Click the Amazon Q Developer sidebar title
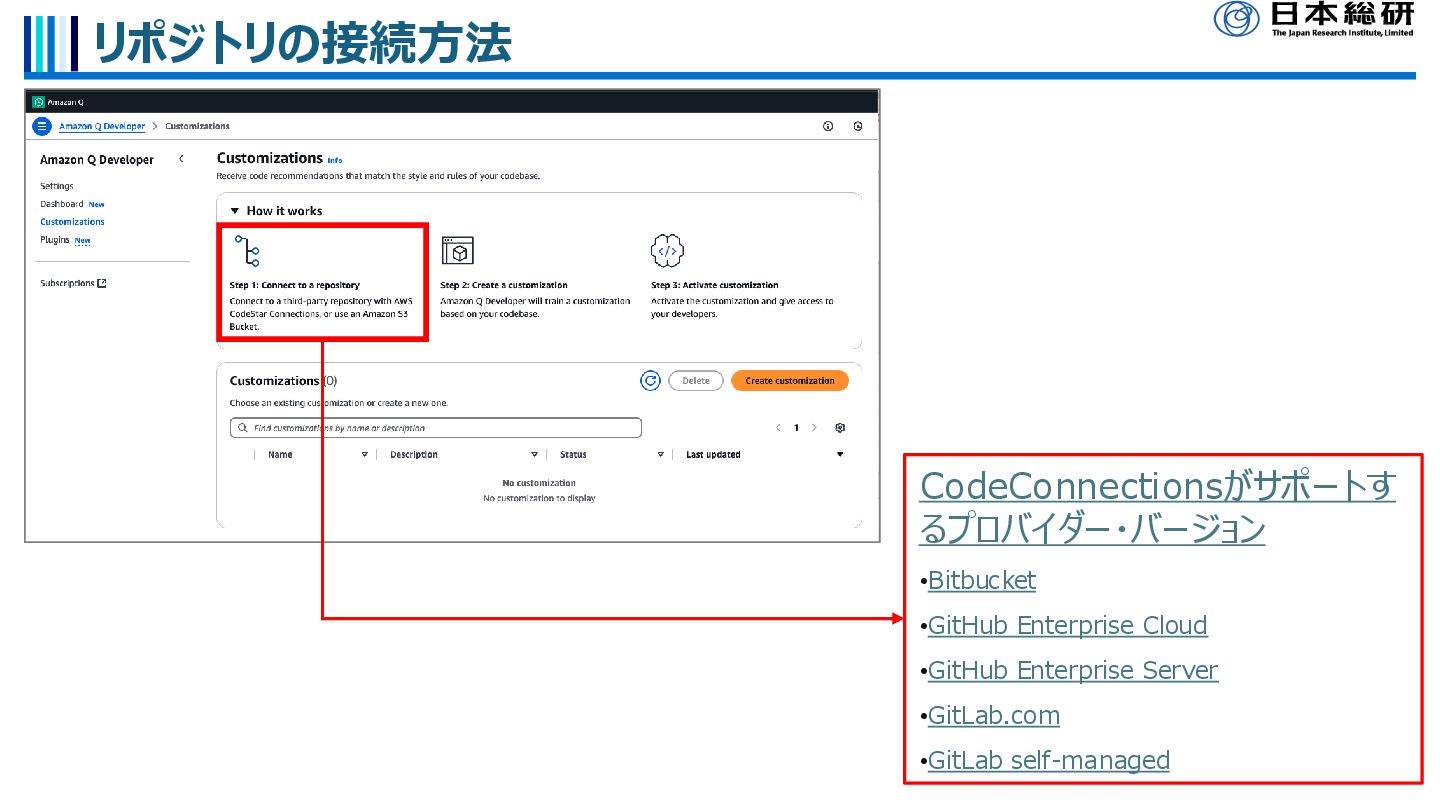Screen dimensions: 1440x810 click(x=97, y=160)
